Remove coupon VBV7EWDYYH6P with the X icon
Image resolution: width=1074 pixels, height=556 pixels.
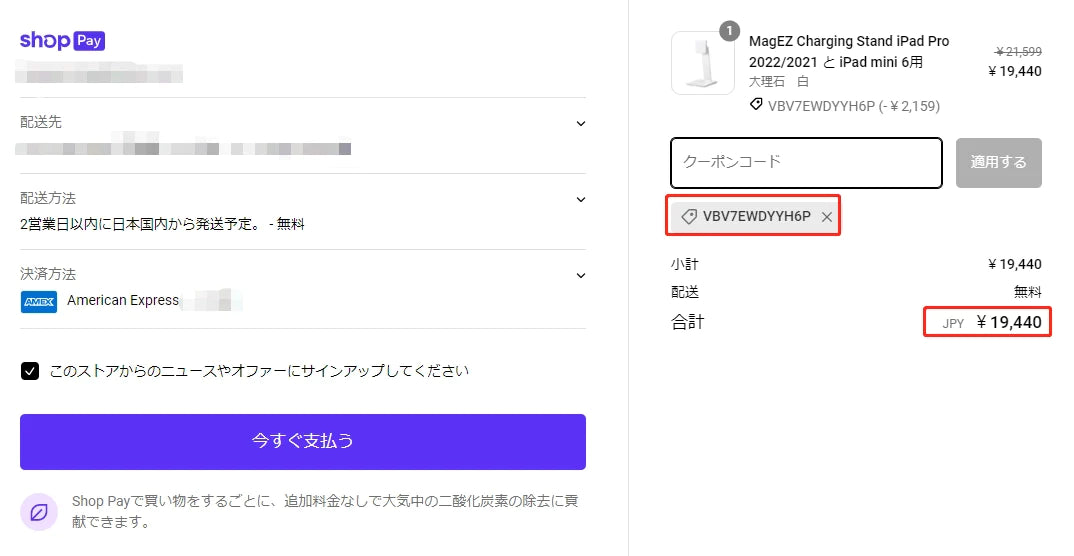pyautogui.click(x=827, y=217)
